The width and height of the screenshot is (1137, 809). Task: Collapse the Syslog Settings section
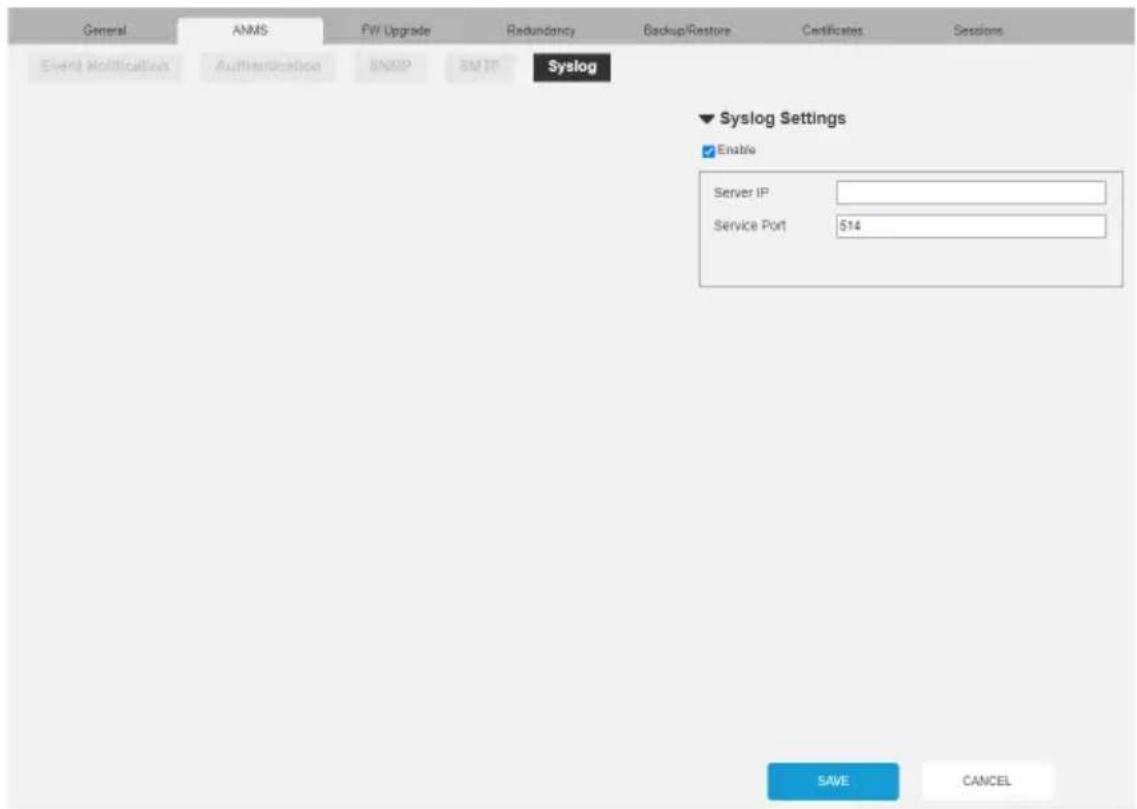coord(707,118)
